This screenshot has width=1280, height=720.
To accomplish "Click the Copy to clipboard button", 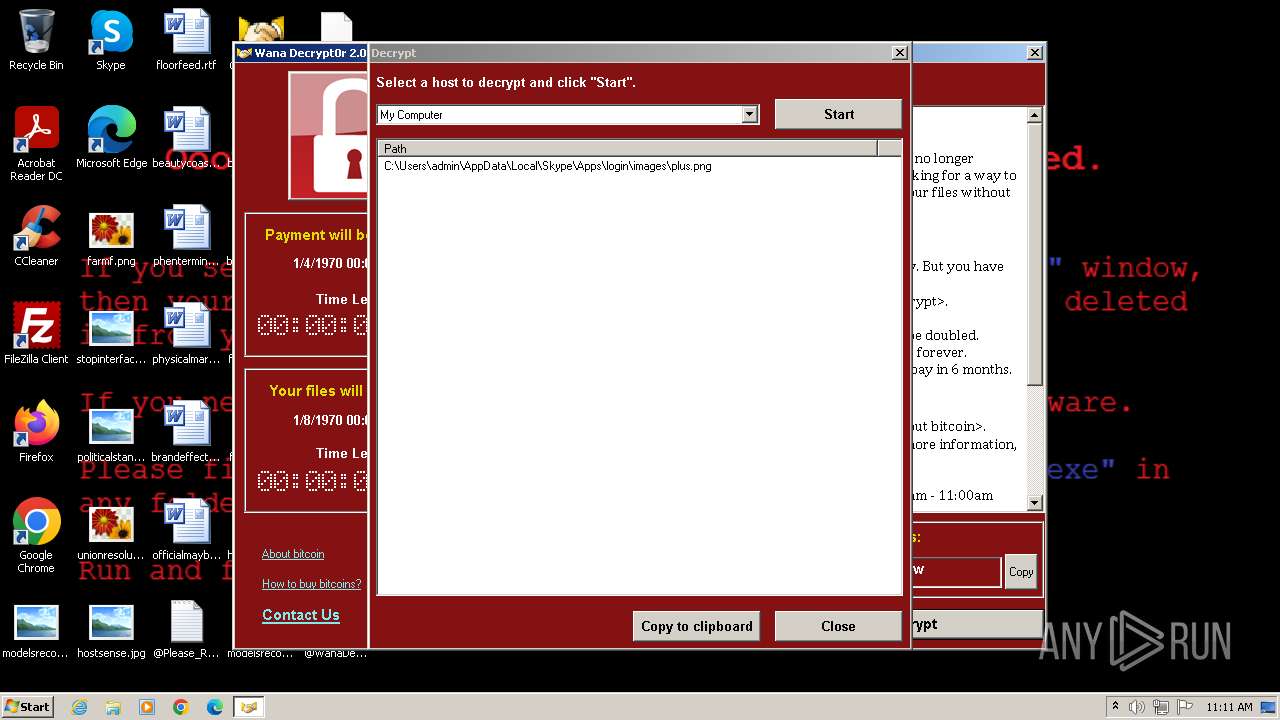I will [x=696, y=626].
